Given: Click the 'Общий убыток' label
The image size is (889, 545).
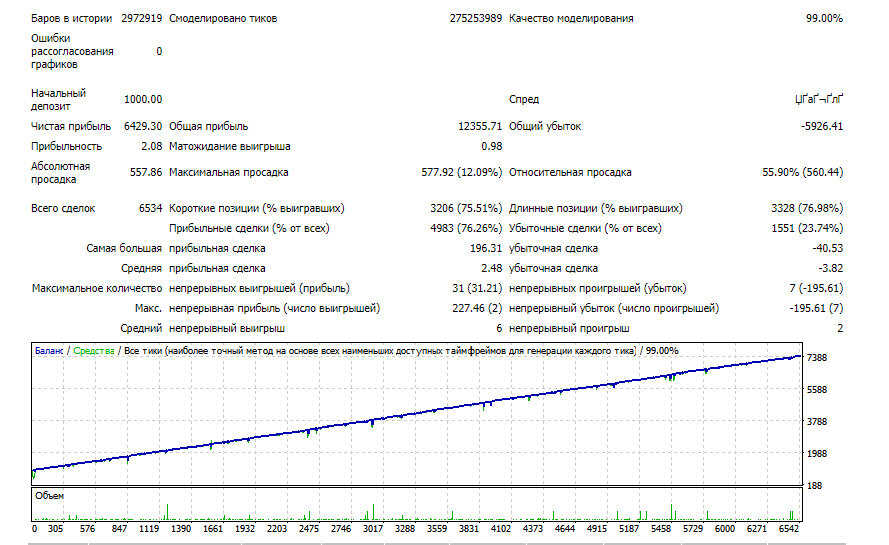Looking at the screenshot, I should 545,126.
